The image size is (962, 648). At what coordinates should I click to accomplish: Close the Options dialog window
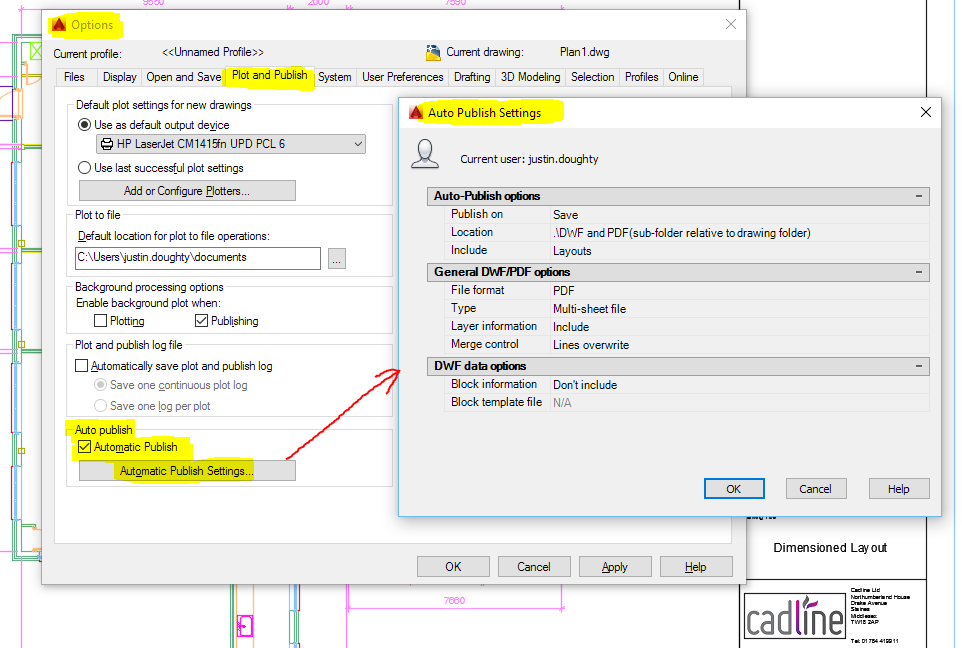click(731, 25)
